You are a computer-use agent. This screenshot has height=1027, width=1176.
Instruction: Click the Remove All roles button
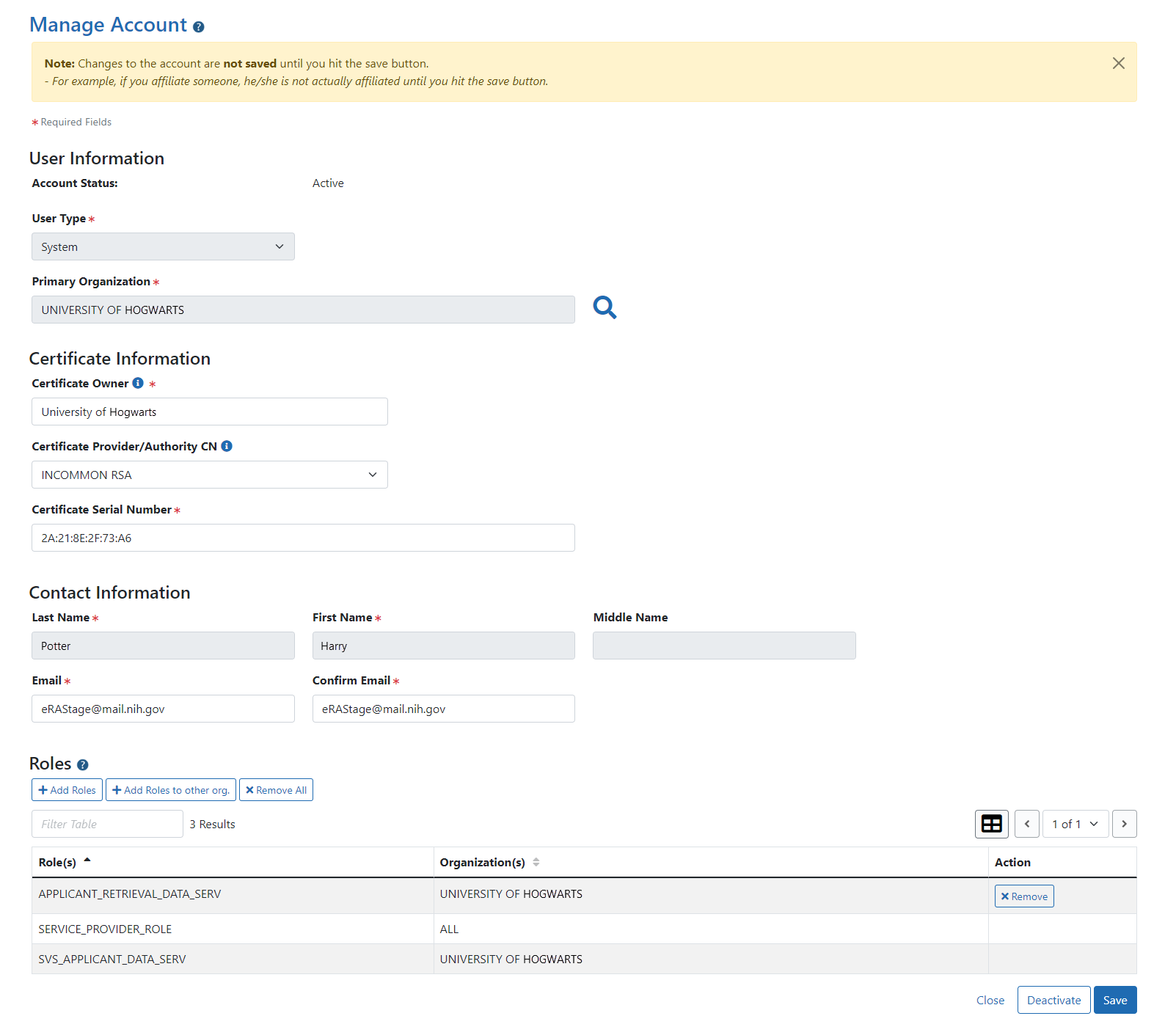tap(276, 790)
